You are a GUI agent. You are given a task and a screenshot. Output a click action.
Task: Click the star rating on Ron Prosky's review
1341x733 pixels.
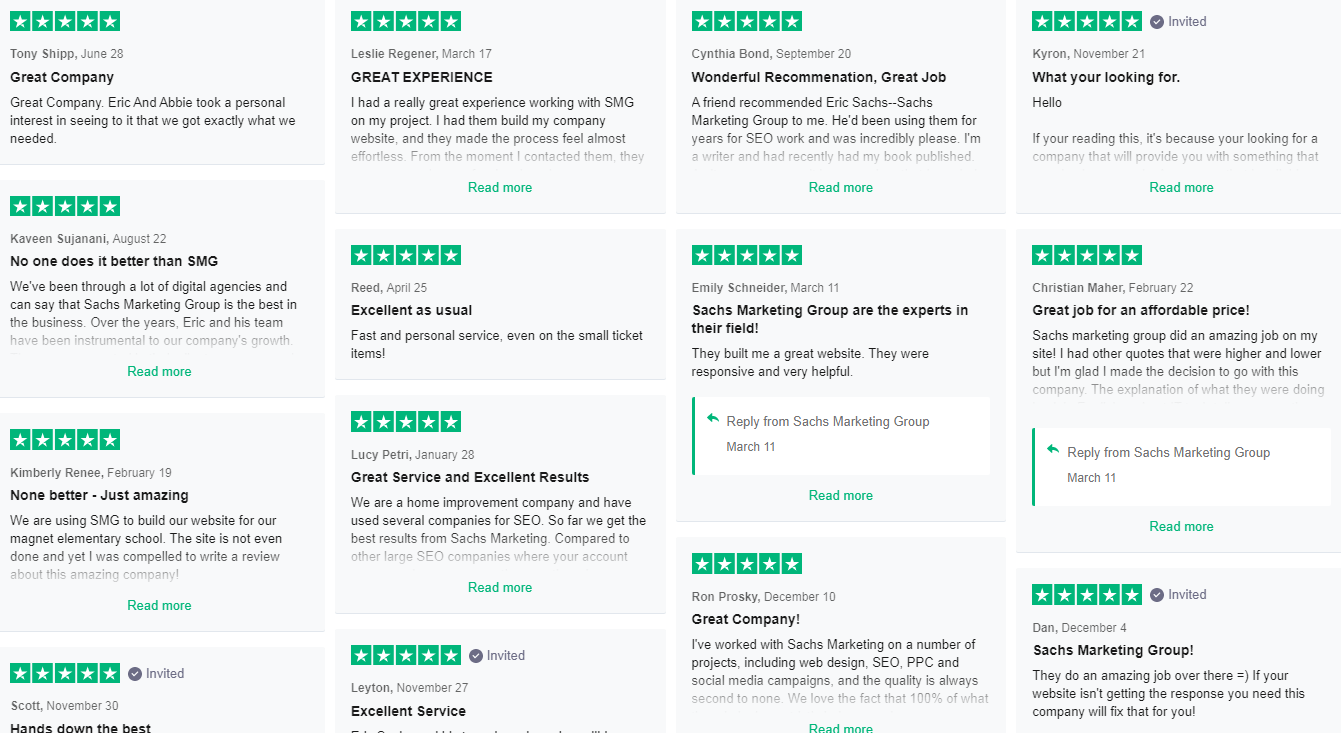[746, 563]
